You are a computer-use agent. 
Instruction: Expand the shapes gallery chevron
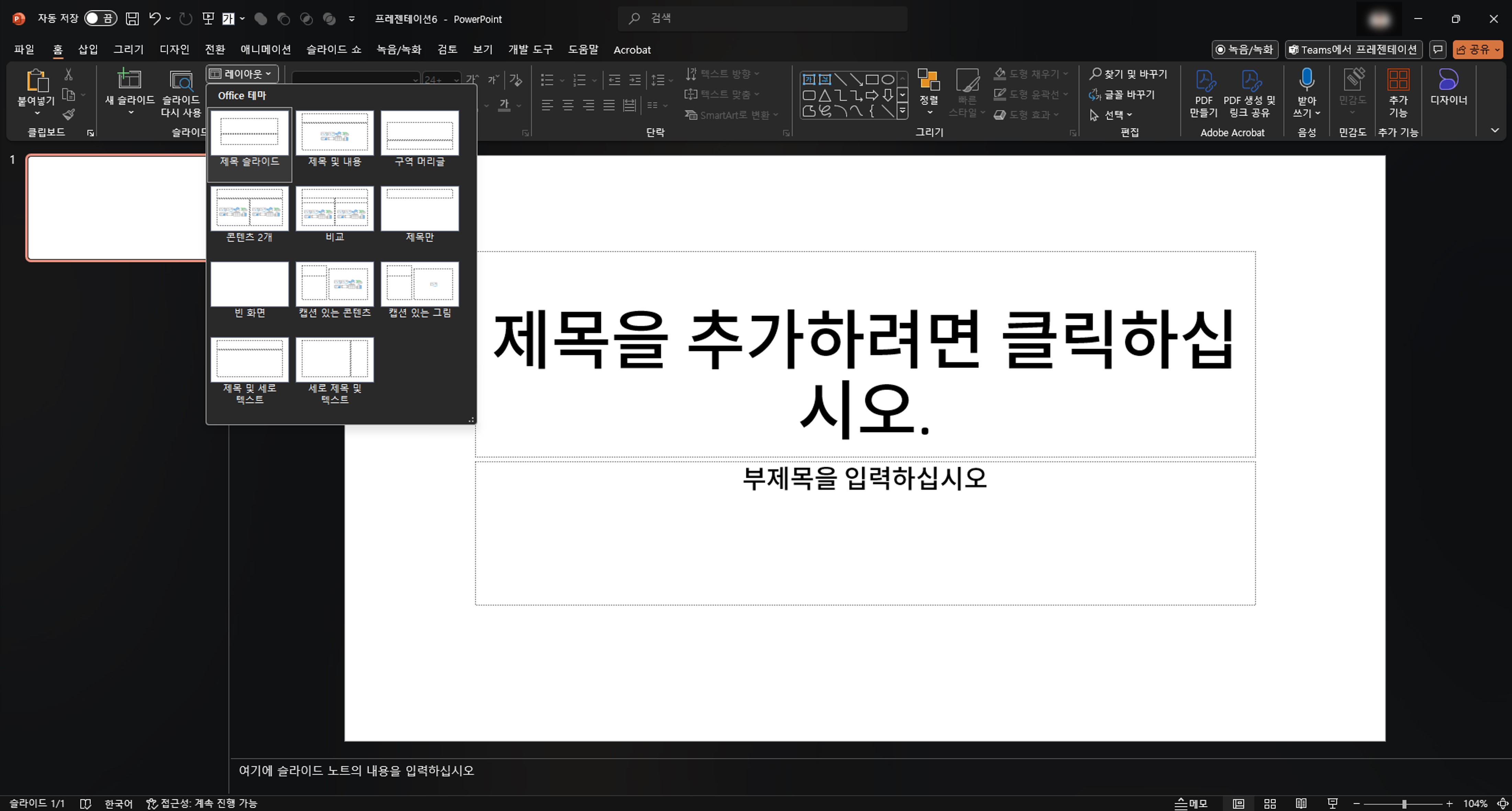(902, 110)
